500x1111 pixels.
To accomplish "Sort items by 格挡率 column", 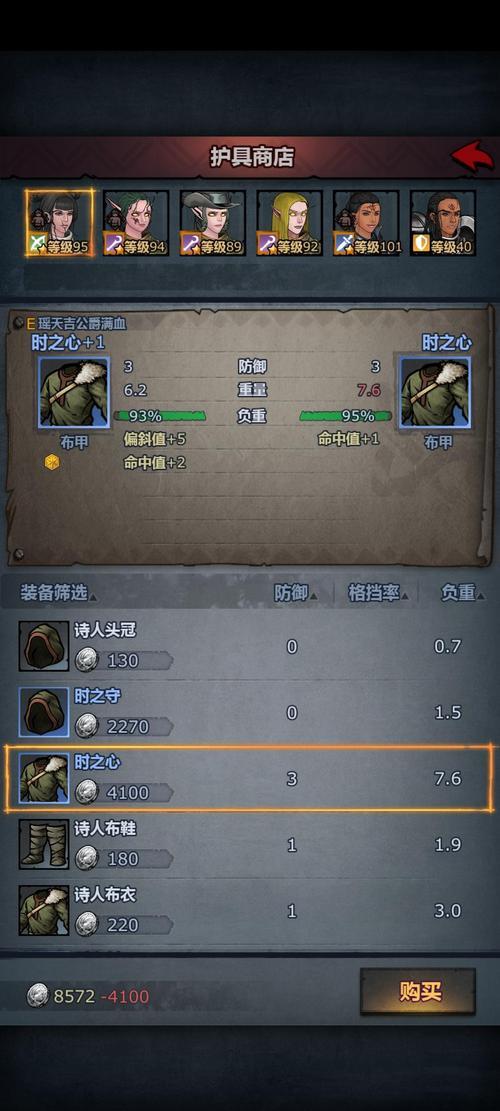I will 379,593.
